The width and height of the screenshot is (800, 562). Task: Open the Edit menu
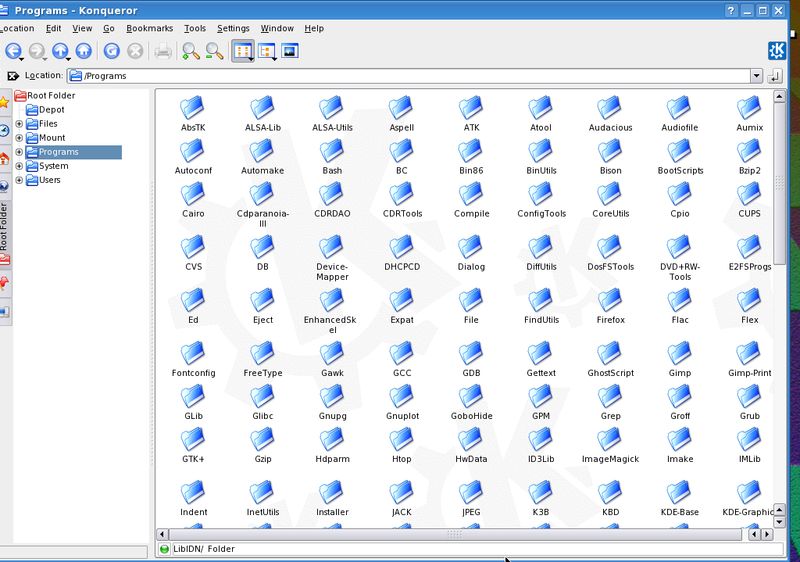pyautogui.click(x=53, y=29)
